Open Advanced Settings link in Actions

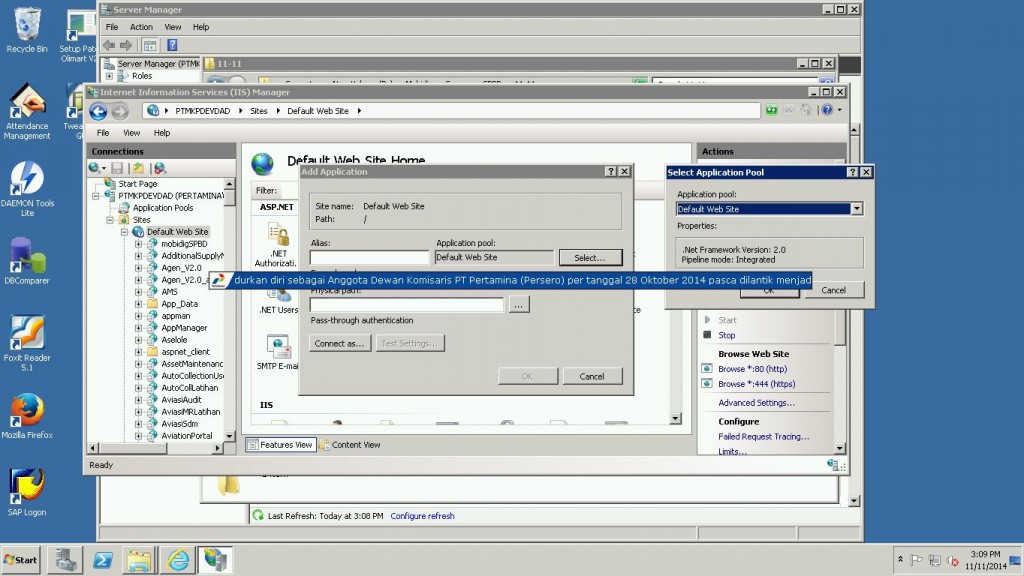pos(756,403)
